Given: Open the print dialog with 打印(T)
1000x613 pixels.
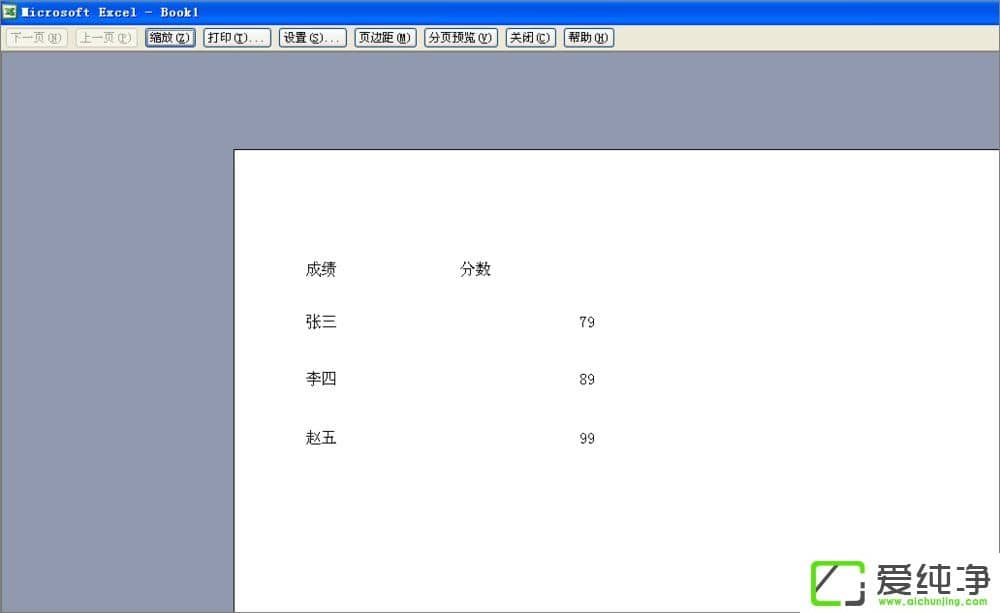Looking at the screenshot, I should [237, 38].
